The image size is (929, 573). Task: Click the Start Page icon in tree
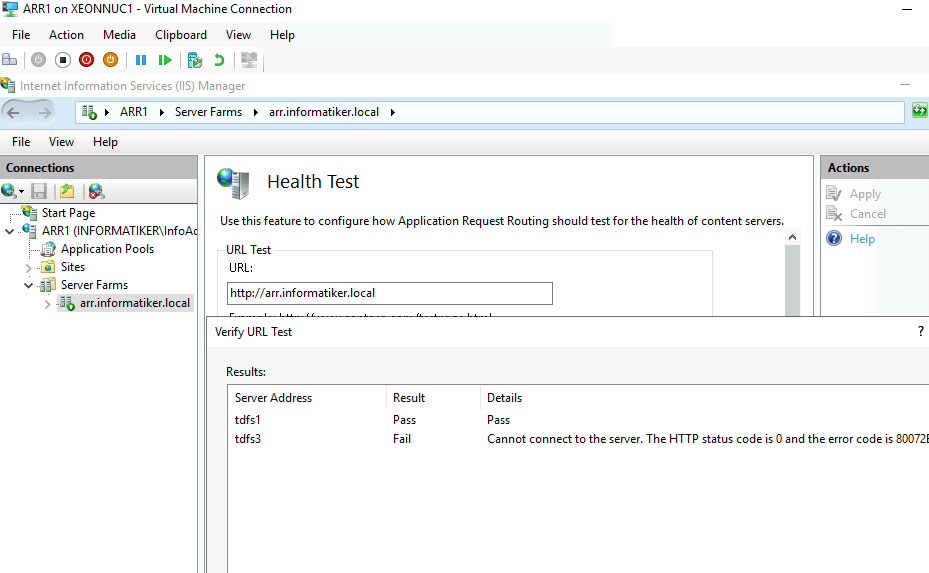pos(30,212)
